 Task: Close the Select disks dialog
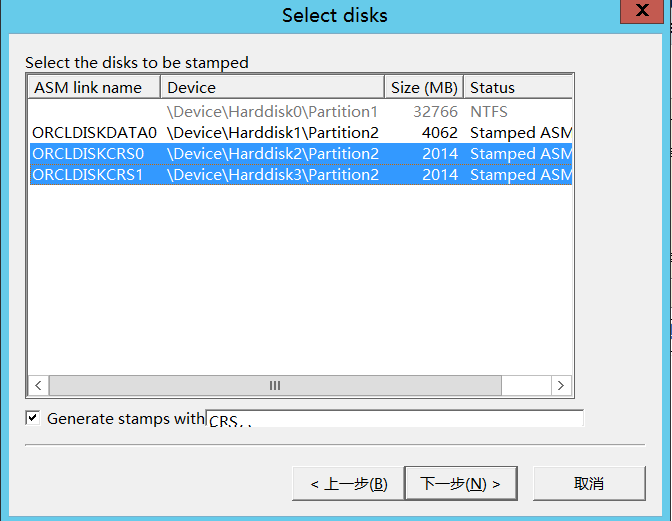[642, 11]
